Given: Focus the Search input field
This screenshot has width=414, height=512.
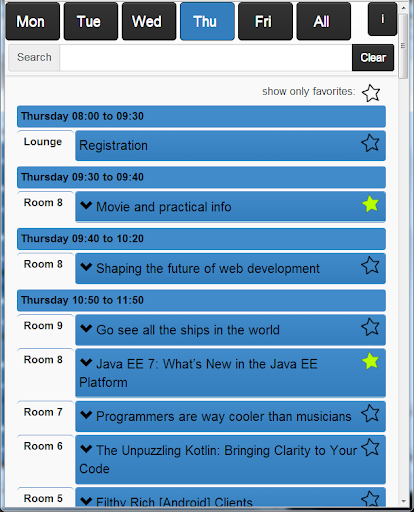Looking at the screenshot, I should pos(206,58).
